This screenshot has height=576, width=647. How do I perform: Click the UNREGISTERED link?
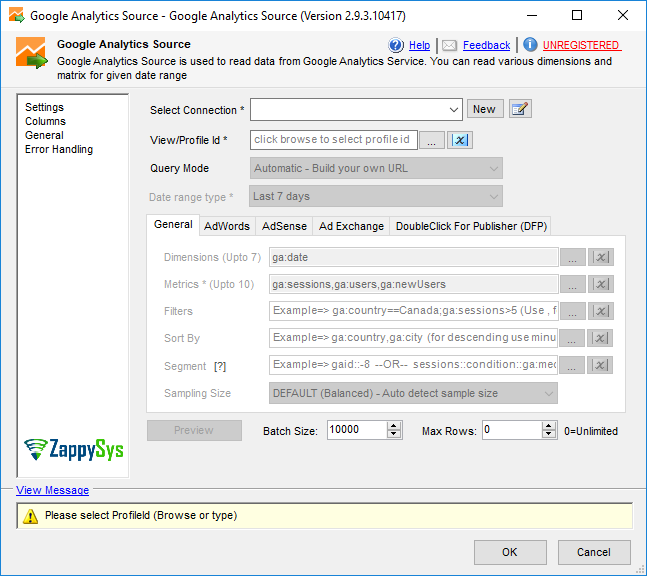(581, 45)
